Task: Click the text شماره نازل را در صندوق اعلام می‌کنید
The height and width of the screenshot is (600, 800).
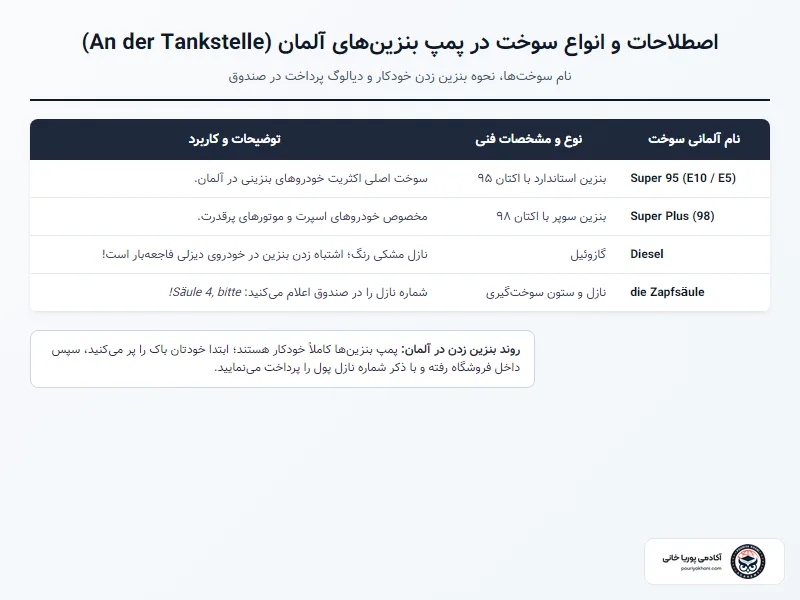Action: [336, 292]
